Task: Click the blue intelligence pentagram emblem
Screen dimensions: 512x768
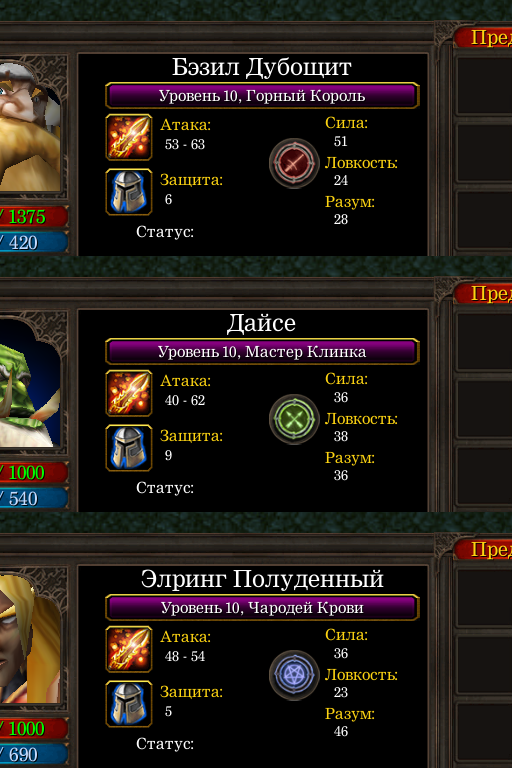Action: click(x=294, y=675)
